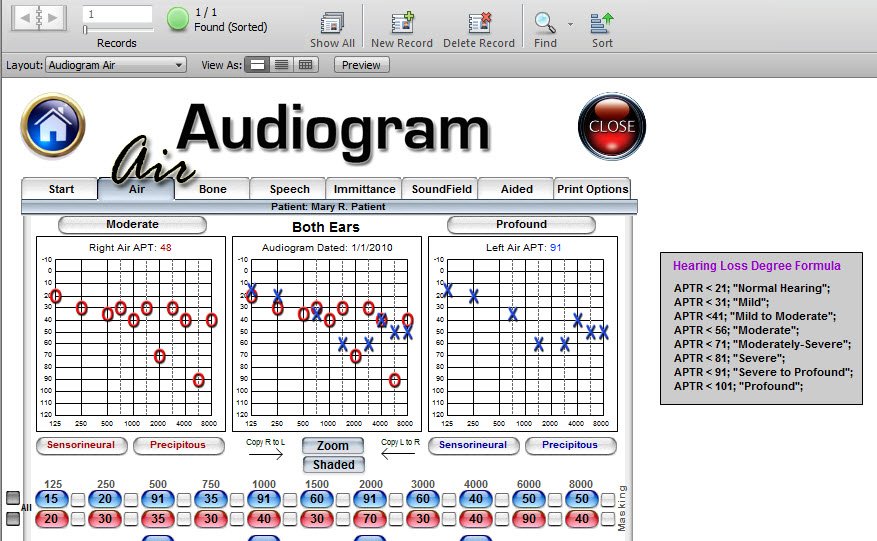The width and height of the screenshot is (877, 541).
Task: Click the red Precipitous button
Action: (178, 445)
